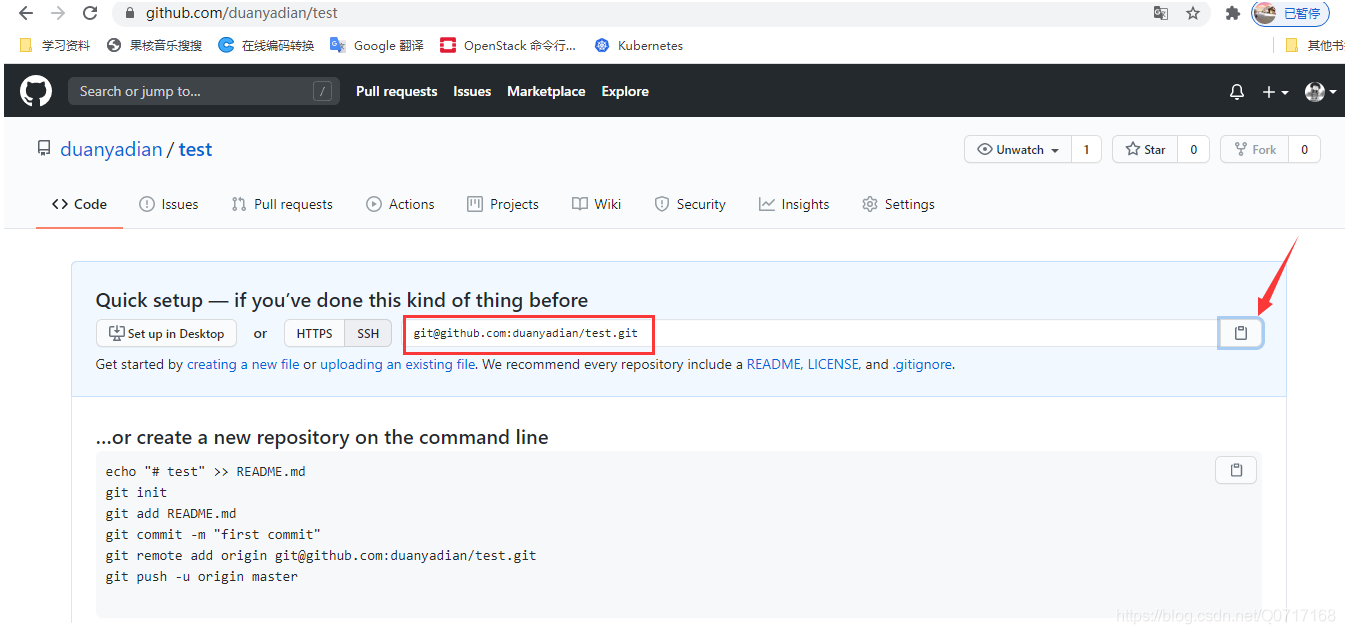The width and height of the screenshot is (1345, 634).
Task: Switch to the Actions tab
Action: [x=400, y=204]
